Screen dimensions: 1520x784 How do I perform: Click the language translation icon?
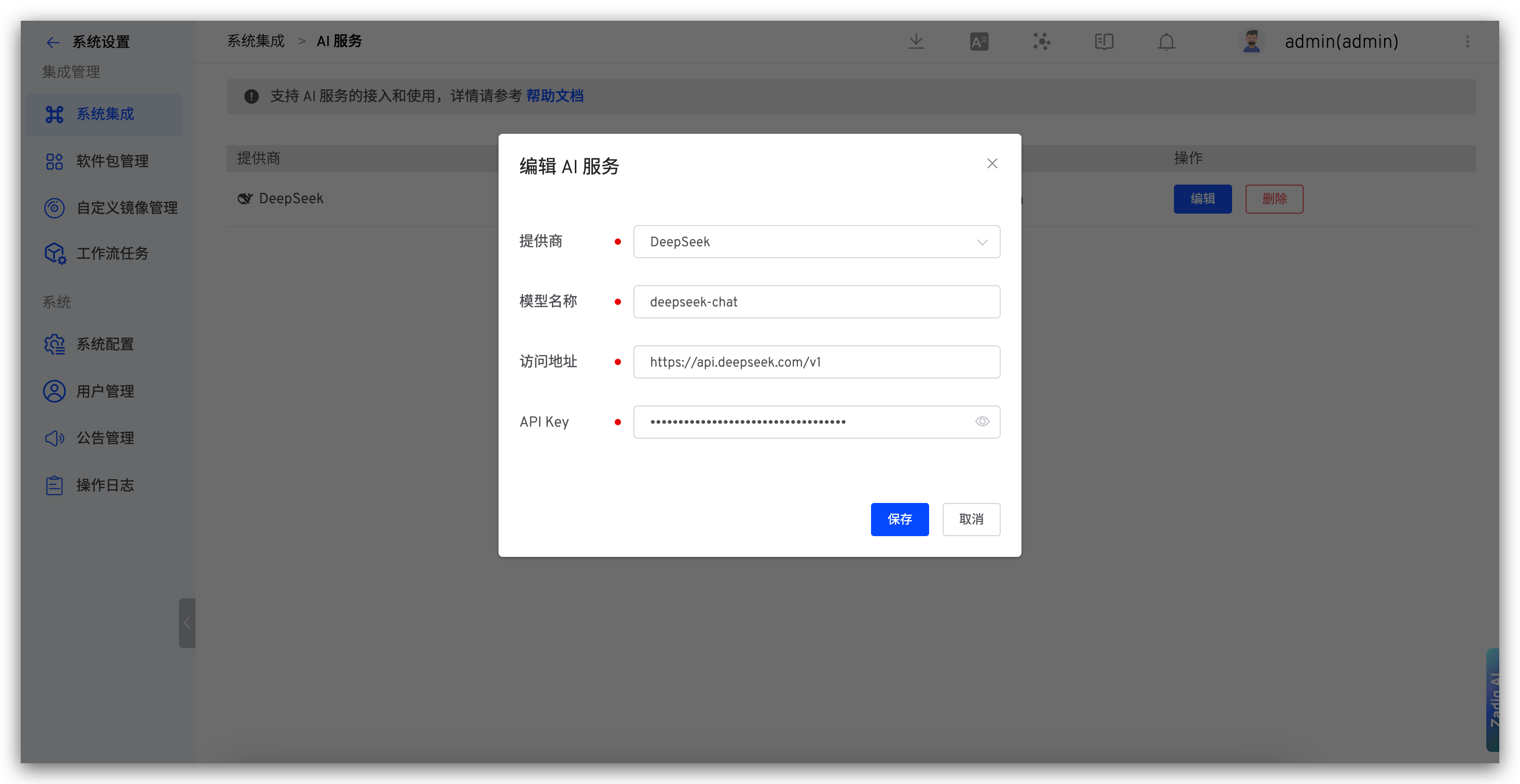point(979,41)
